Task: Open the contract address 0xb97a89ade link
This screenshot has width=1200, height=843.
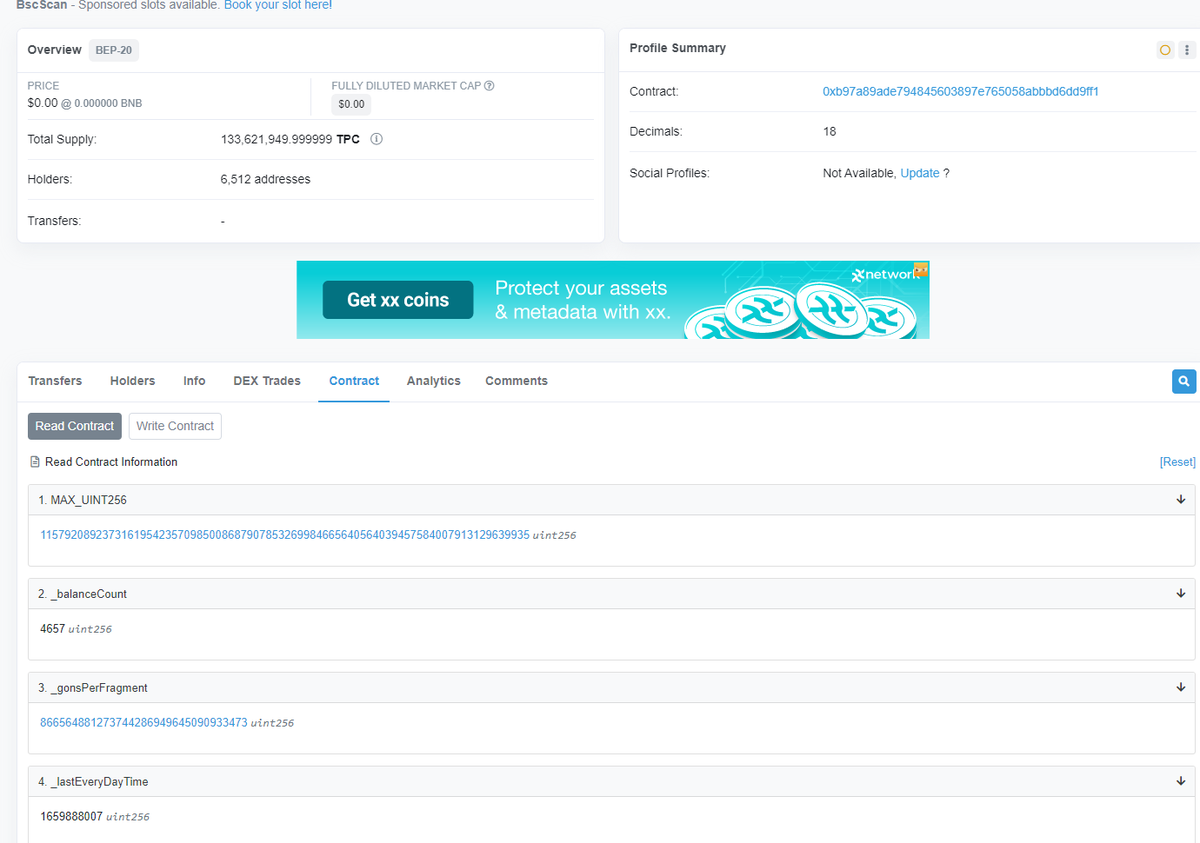Action: 960,91
